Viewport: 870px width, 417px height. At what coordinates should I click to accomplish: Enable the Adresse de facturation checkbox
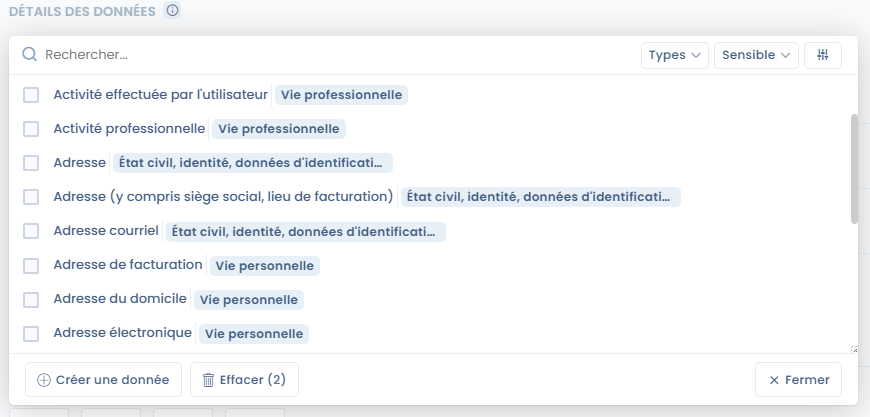point(31,265)
